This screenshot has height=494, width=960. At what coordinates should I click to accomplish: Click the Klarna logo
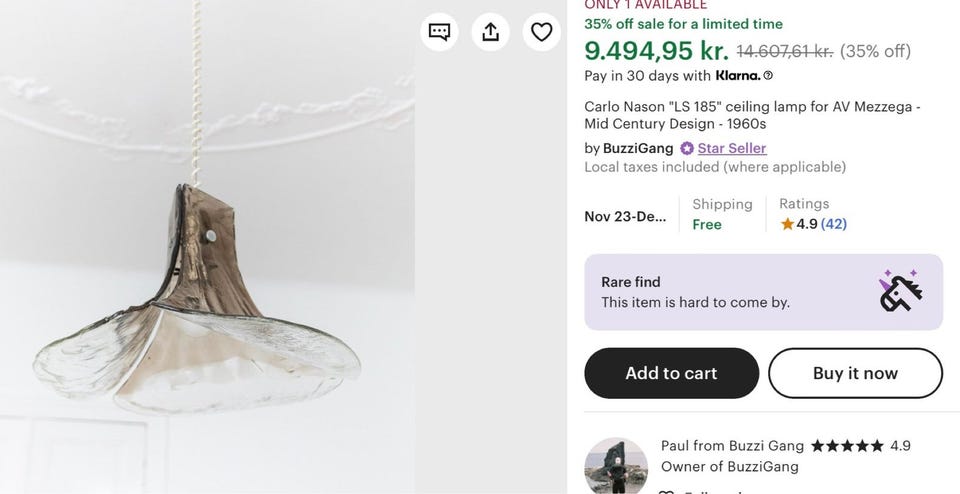738,76
